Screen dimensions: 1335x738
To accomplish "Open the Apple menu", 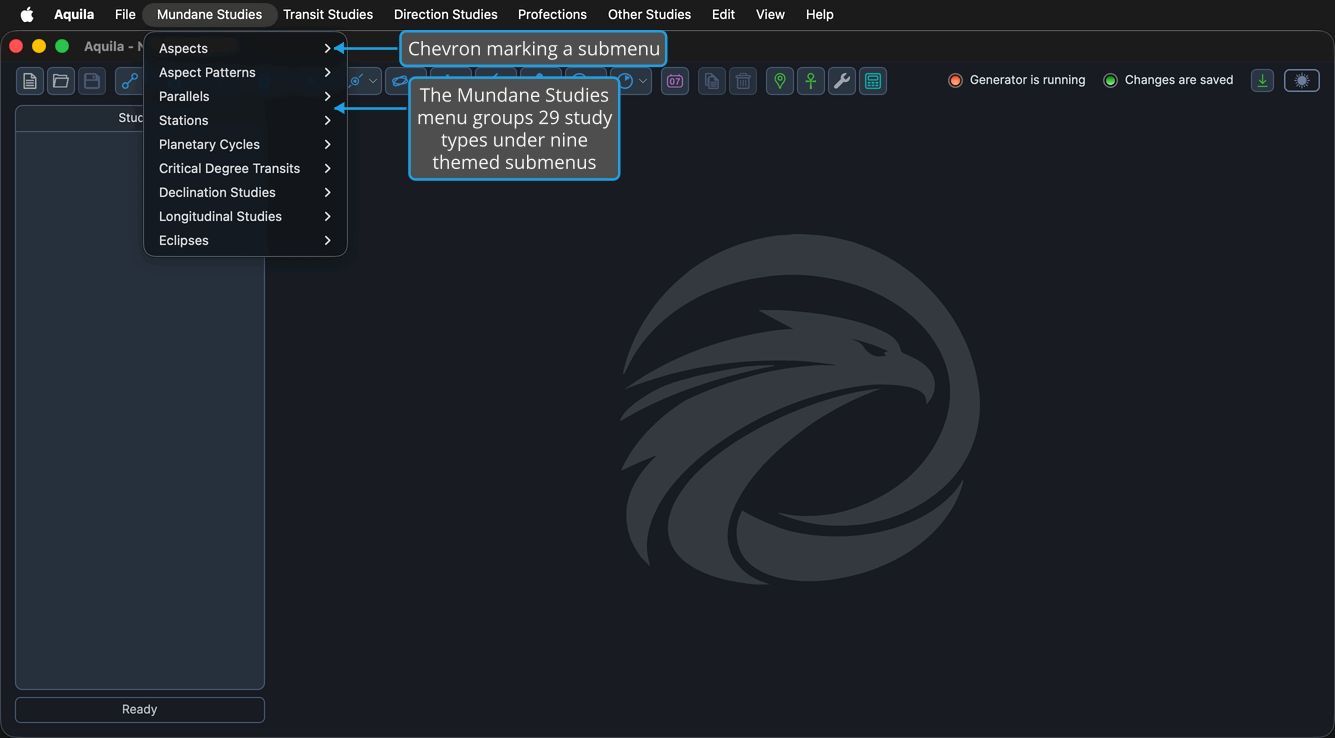I will coord(27,14).
